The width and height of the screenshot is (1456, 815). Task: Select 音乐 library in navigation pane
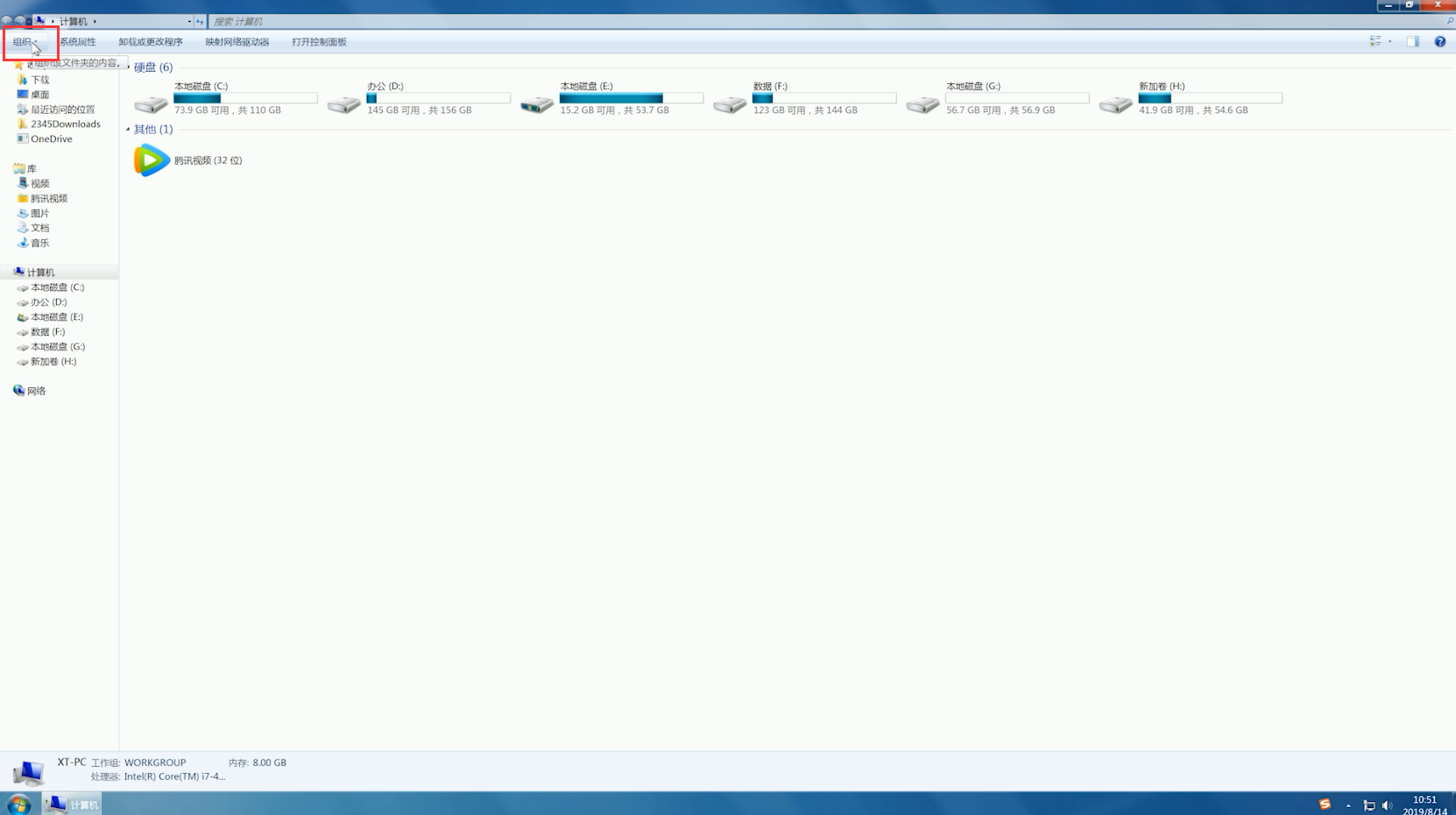[40, 243]
